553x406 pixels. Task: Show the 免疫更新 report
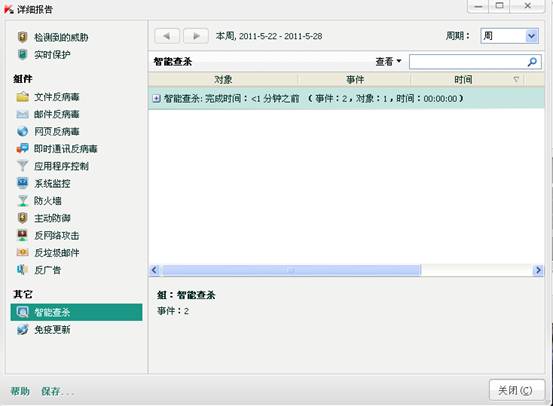(x=52, y=329)
